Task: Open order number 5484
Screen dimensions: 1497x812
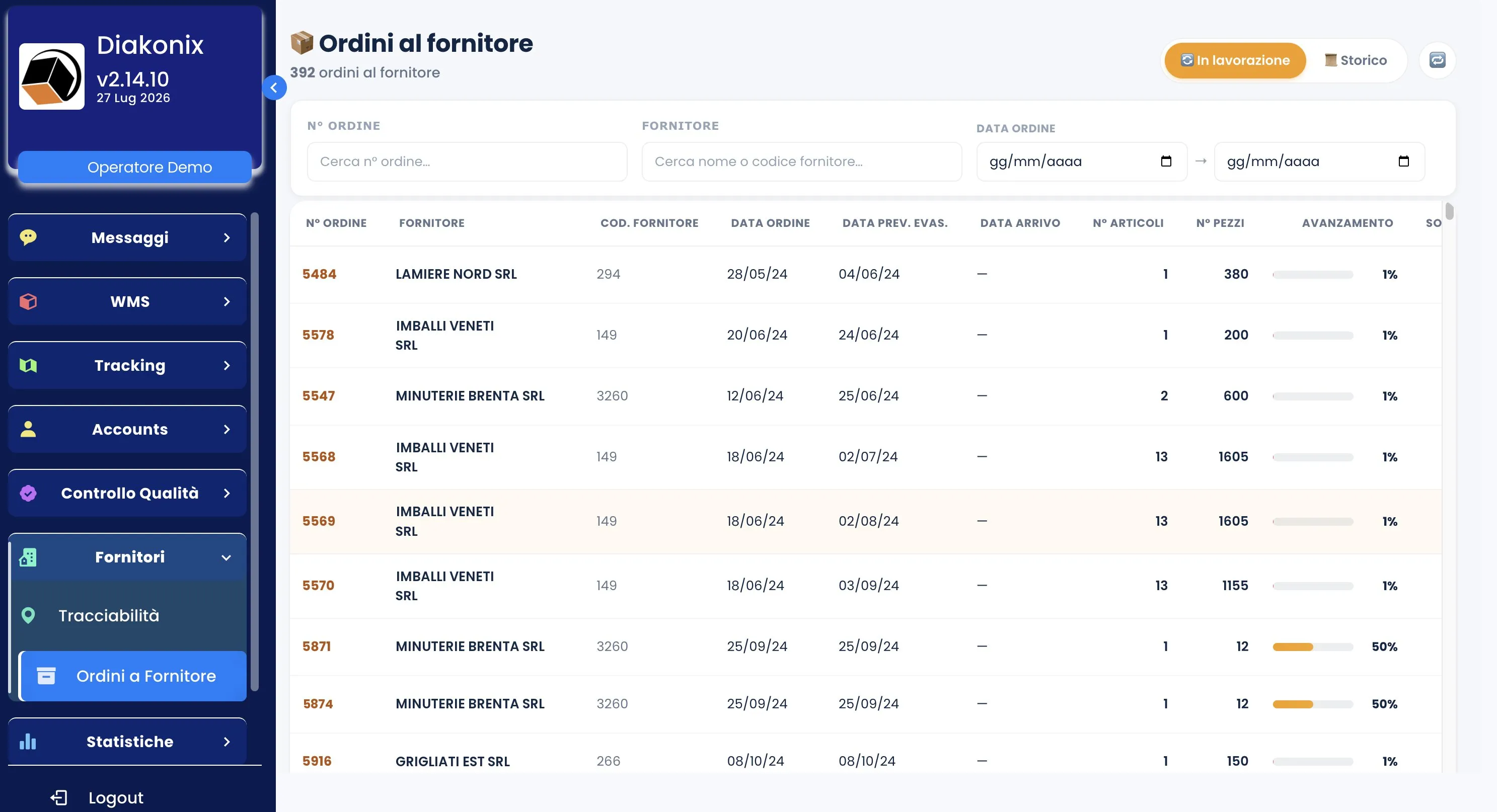Action: click(x=319, y=274)
